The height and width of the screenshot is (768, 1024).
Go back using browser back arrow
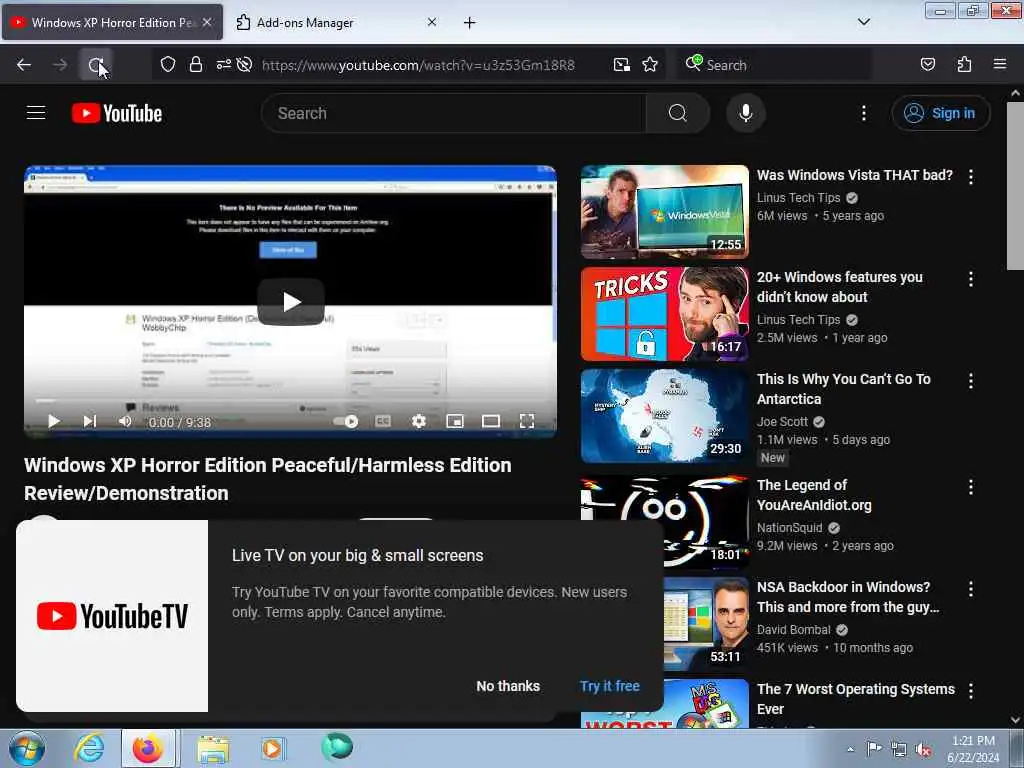click(x=24, y=65)
